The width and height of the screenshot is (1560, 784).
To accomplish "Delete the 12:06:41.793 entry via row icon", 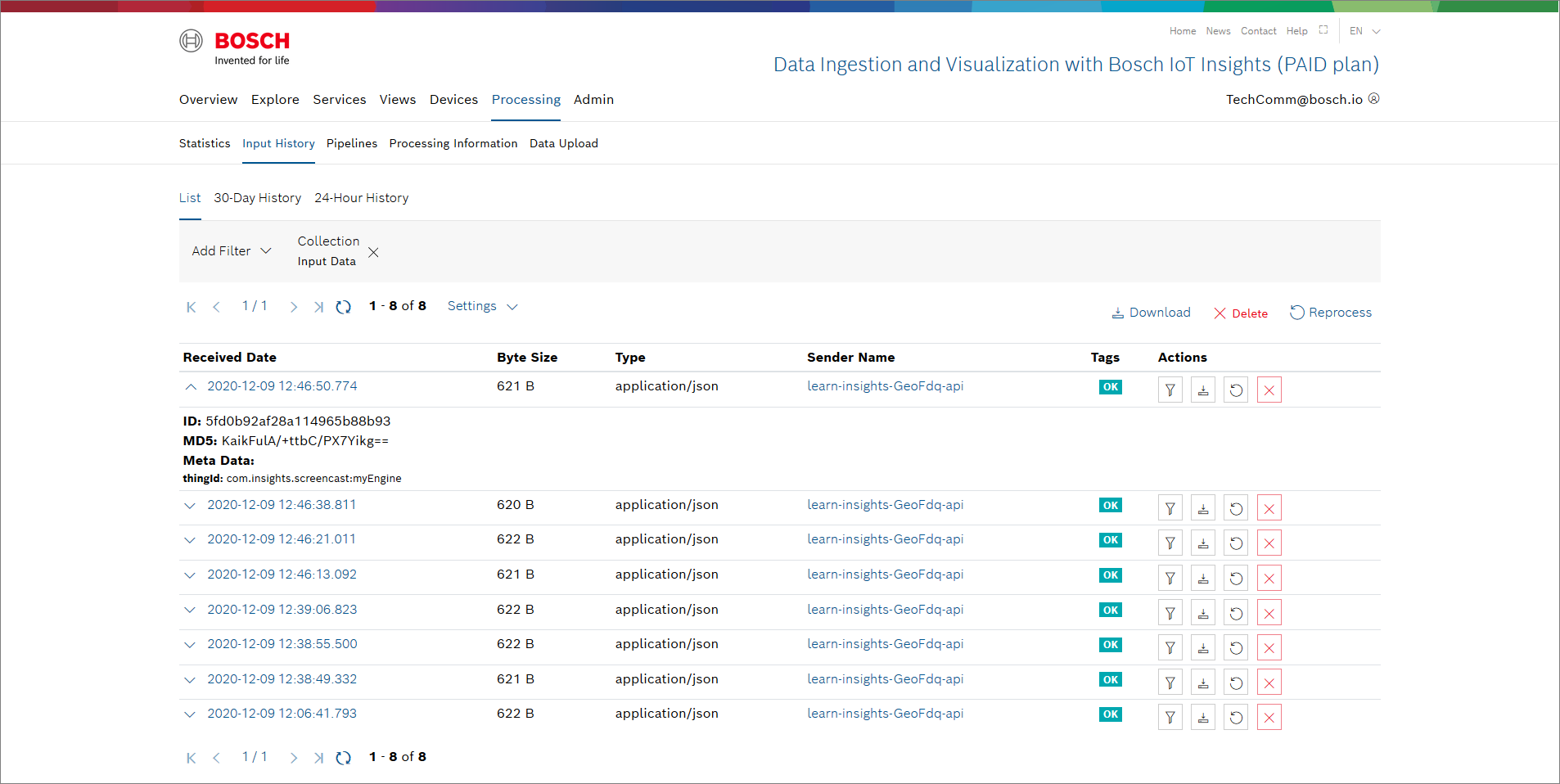I will (x=1269, y=718).
